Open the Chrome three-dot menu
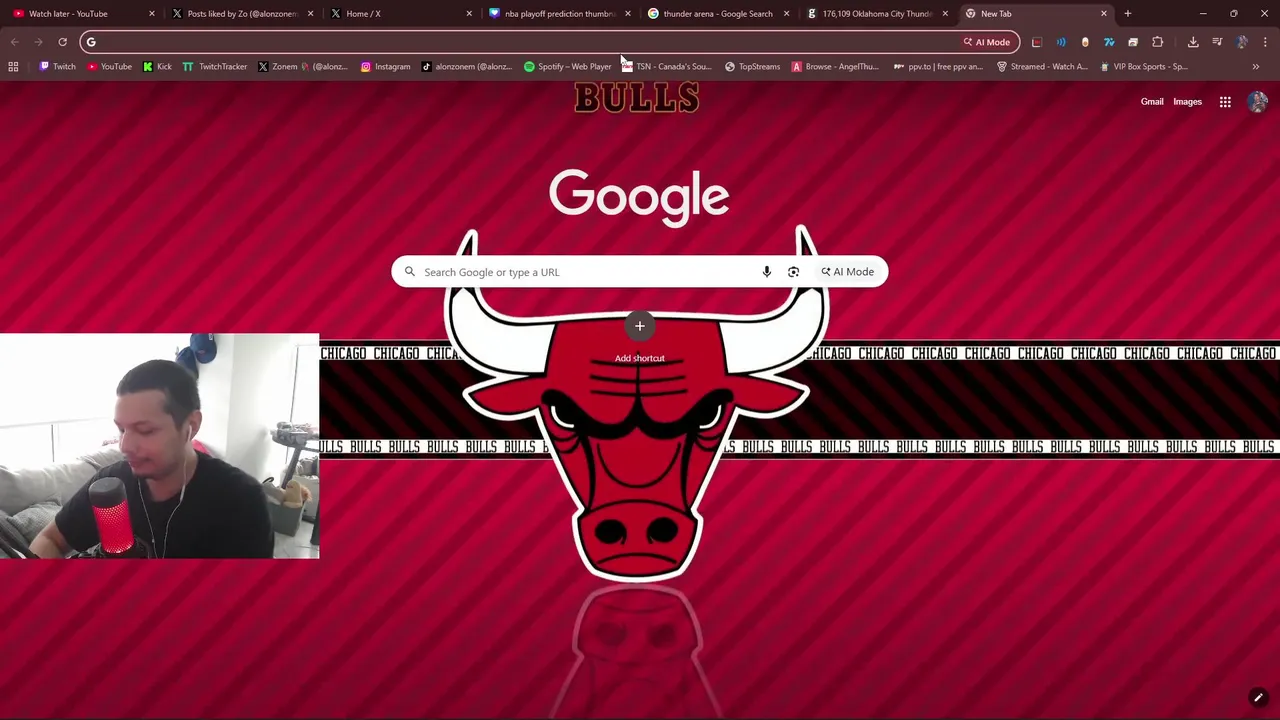 [1265, 42]
